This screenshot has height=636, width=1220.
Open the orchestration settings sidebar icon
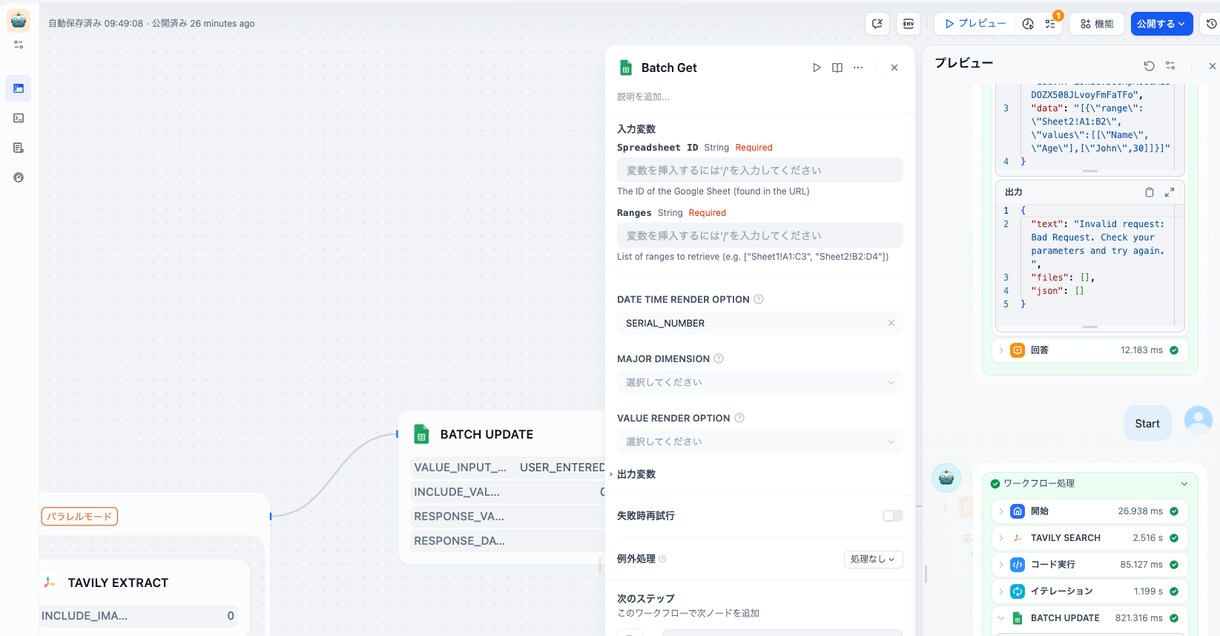[18, 45]
